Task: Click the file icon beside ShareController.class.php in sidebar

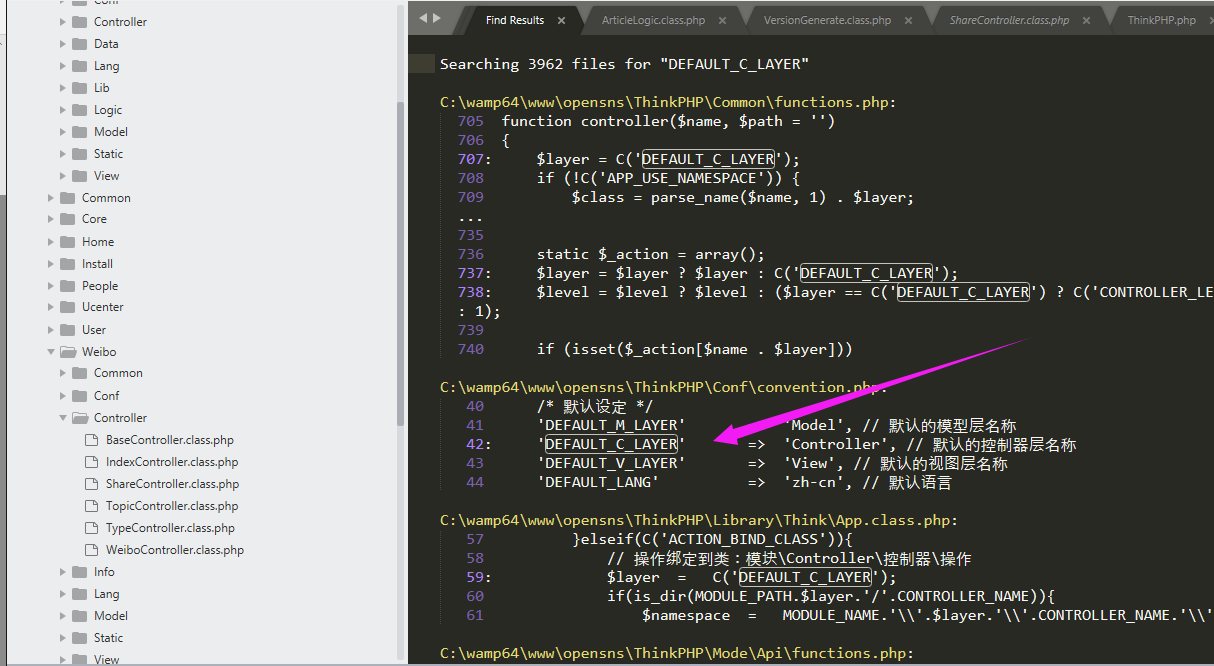Action: tap(90, 484)
